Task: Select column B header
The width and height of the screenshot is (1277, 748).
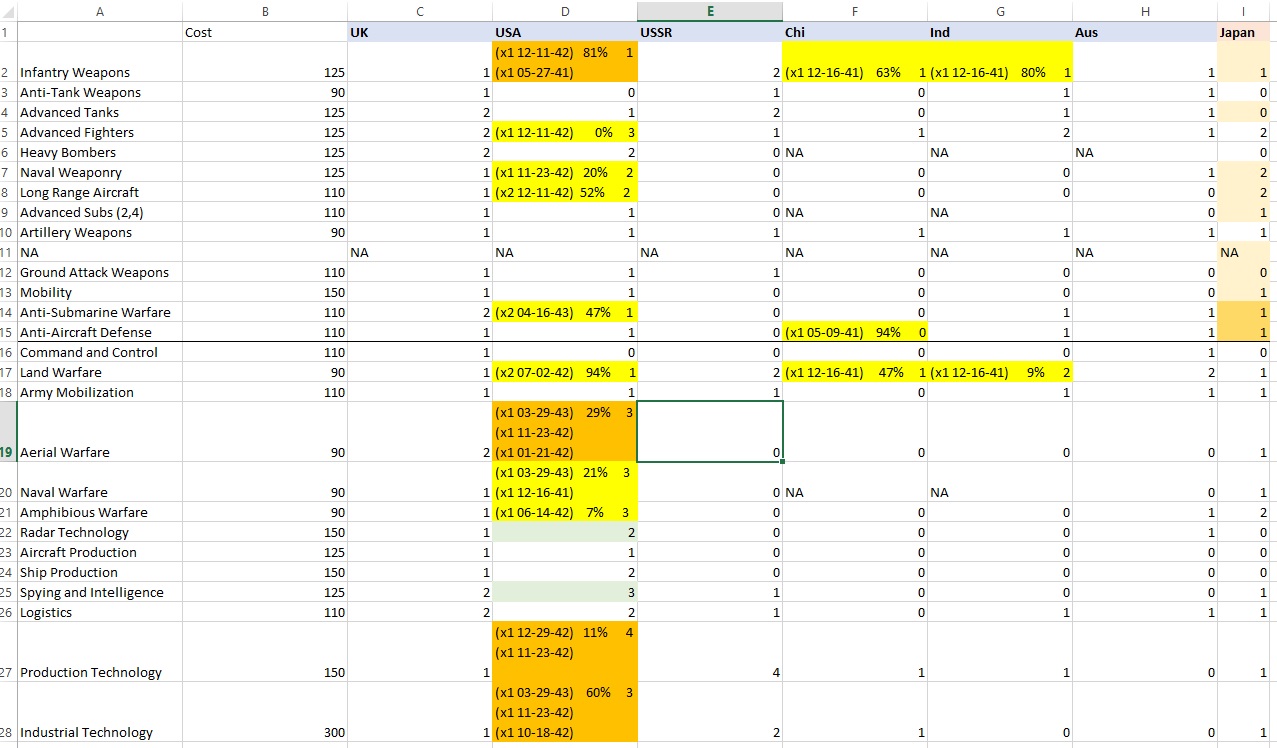Action: (264, 11)
